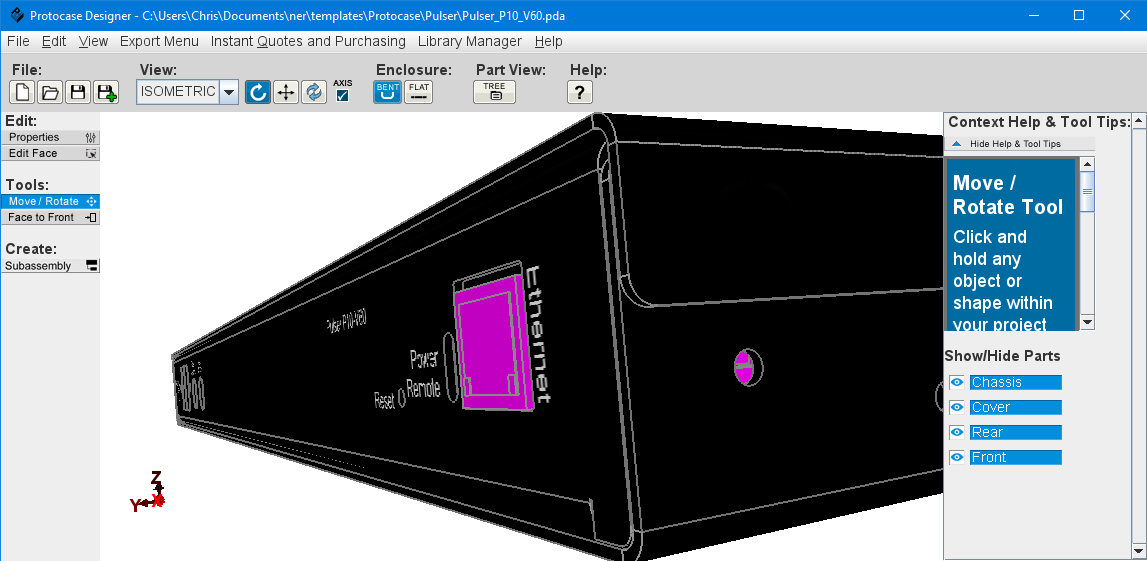The height and width of the screenshot is (561, 1147).
Task: Click the Ethernet label on the enclosure
Action: (540, 334)
